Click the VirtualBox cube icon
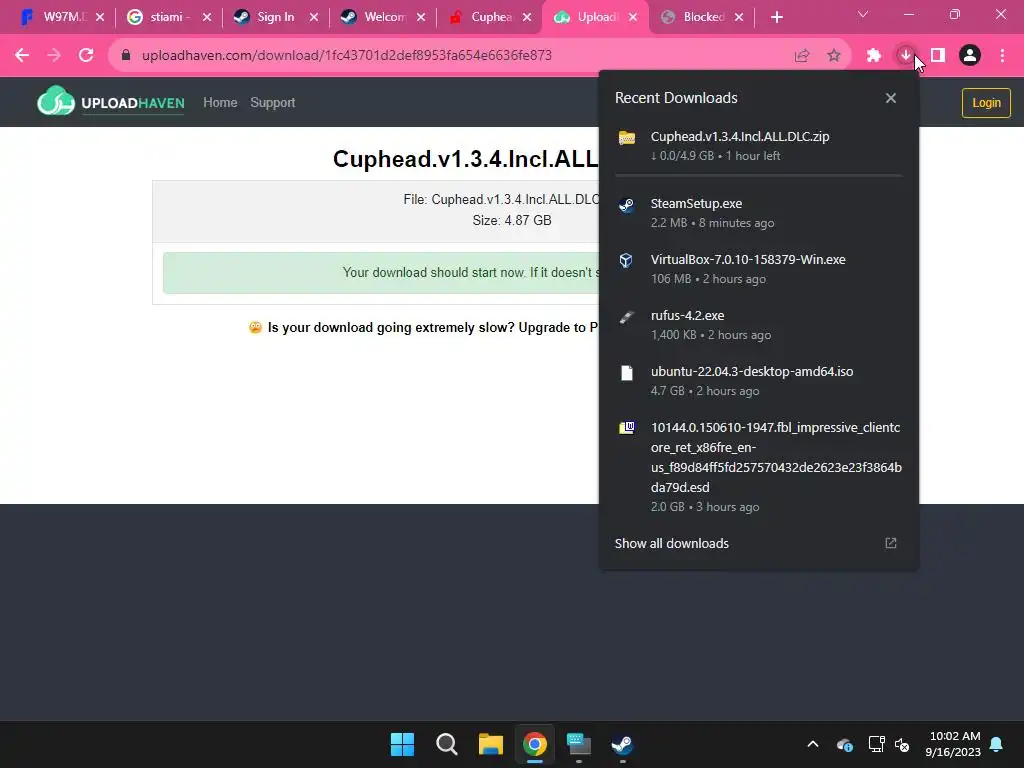Image resolution: width=1024 pixels, height=768 pixels. 626,261
